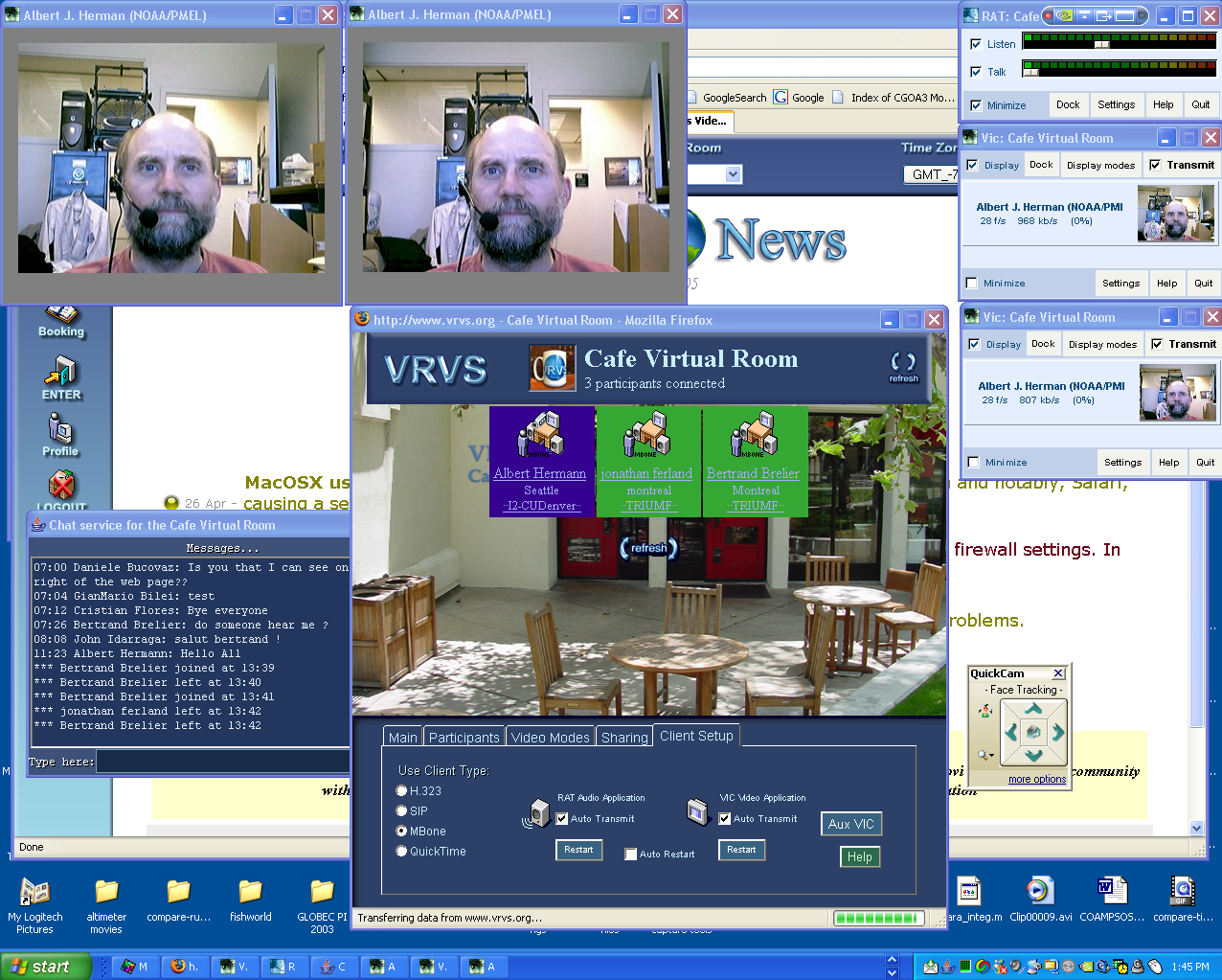
Task: Switch to the Participants tab
Action: [x=464, y=738]
